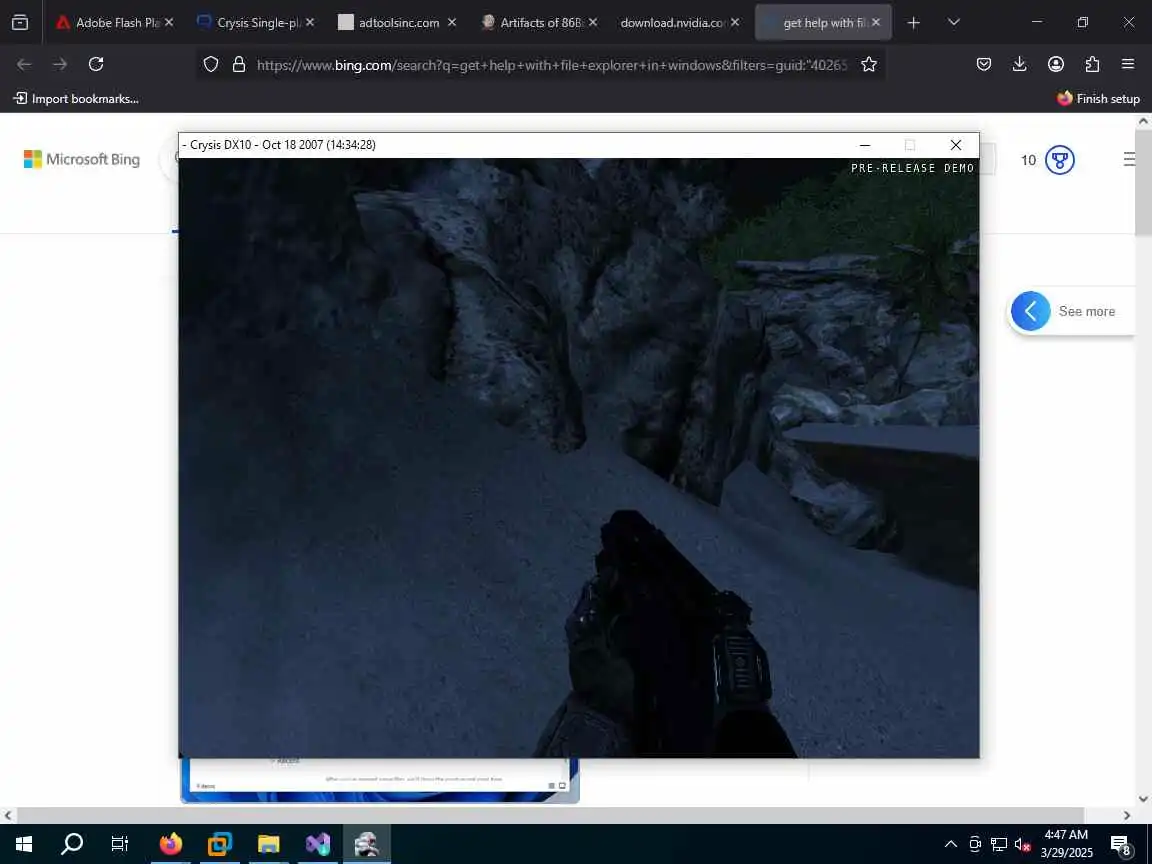Click Import bookmarks in bookmarks toolbar

(76, 98)
